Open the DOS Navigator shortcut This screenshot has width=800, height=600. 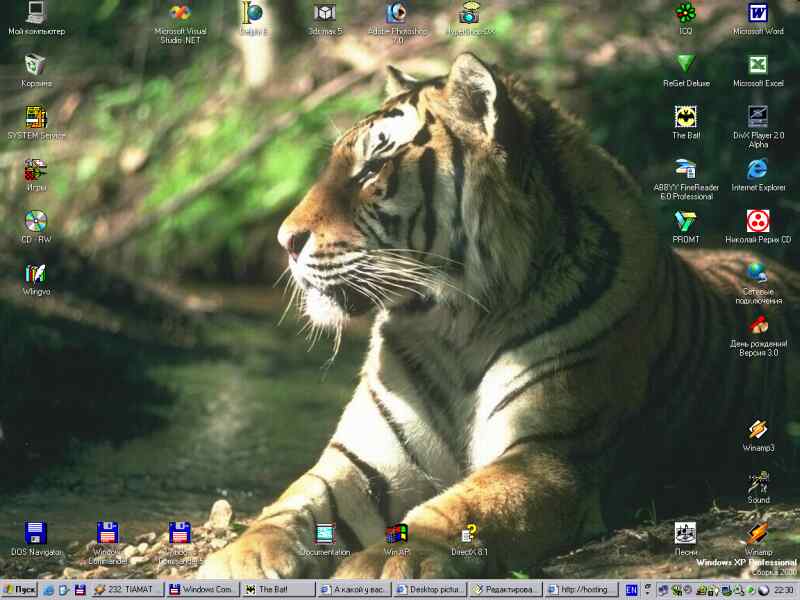(x=36, y=534)
